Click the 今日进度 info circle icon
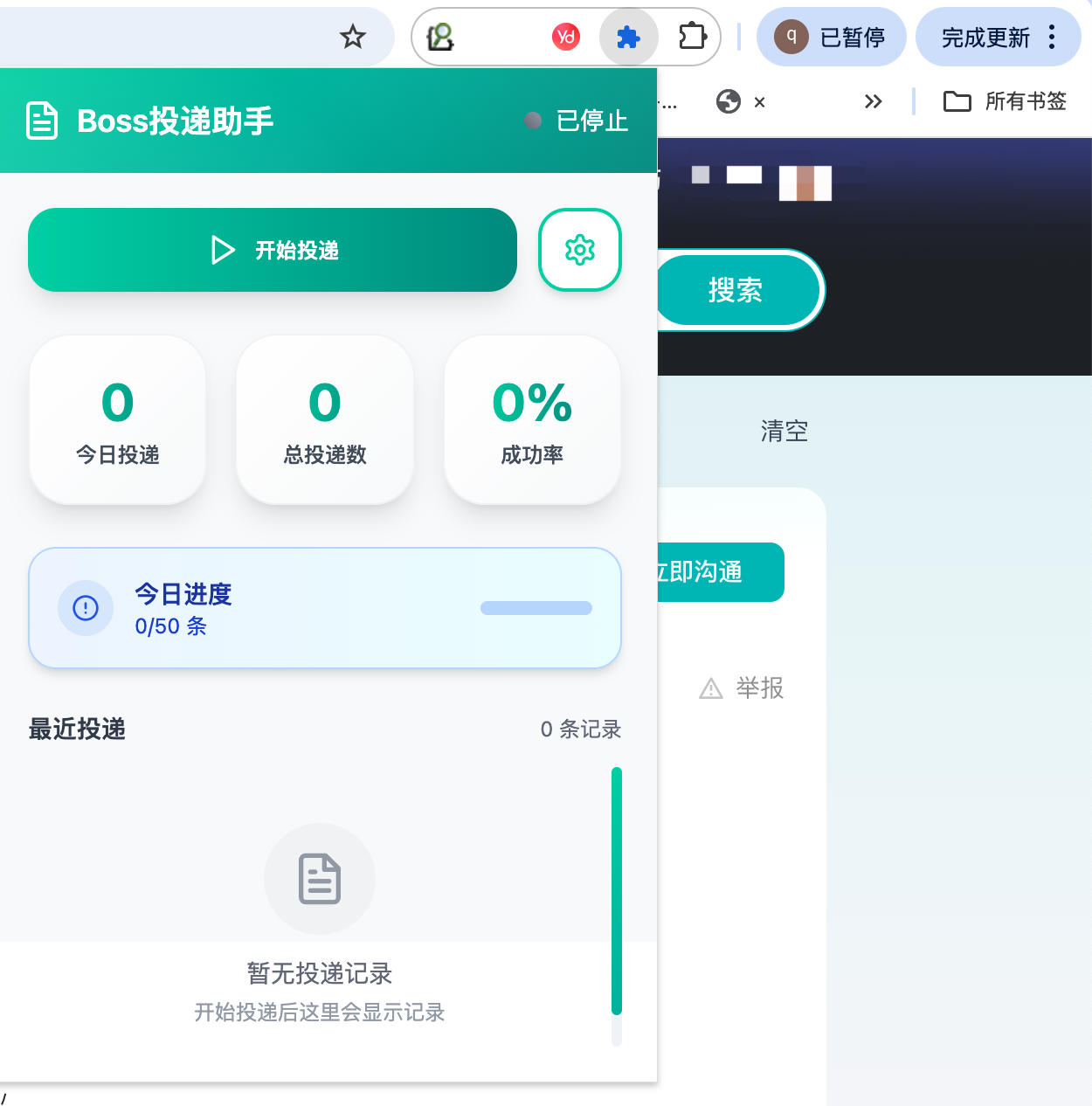Screen dimensions: 1092x1106 [86, 608]
